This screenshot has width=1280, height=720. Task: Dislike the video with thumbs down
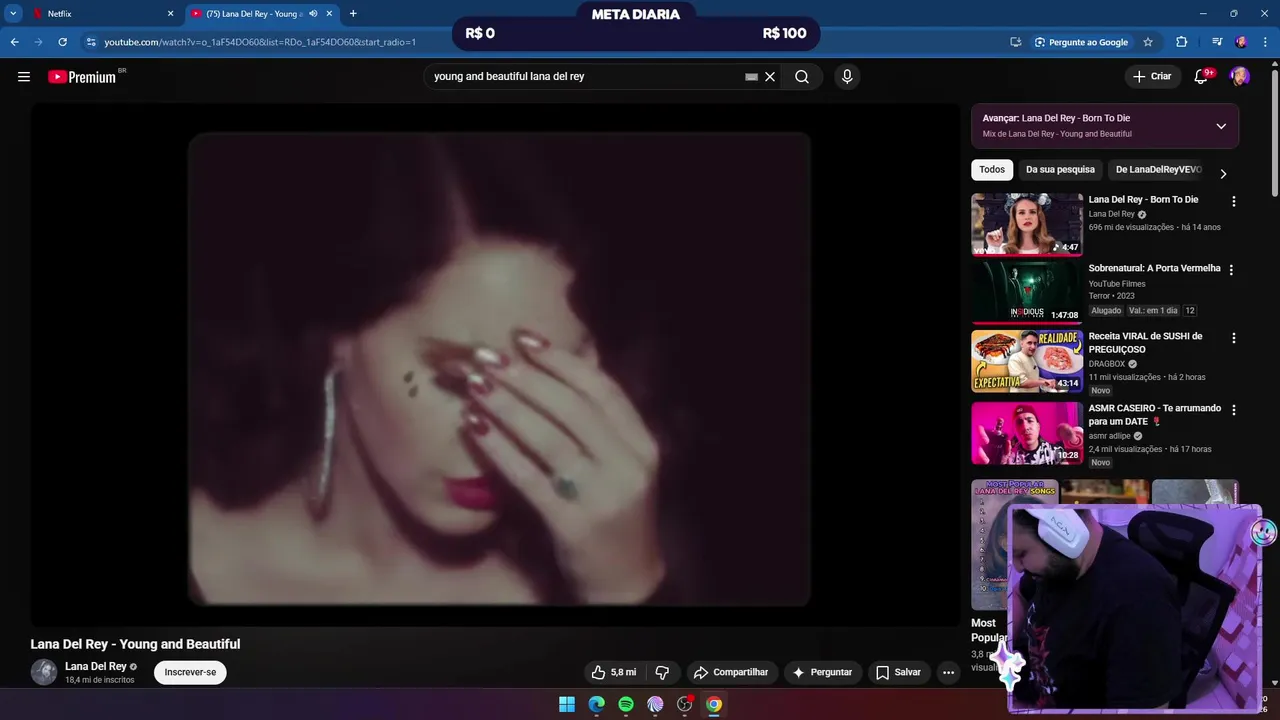pyautogui.click(x=662, y=672)
